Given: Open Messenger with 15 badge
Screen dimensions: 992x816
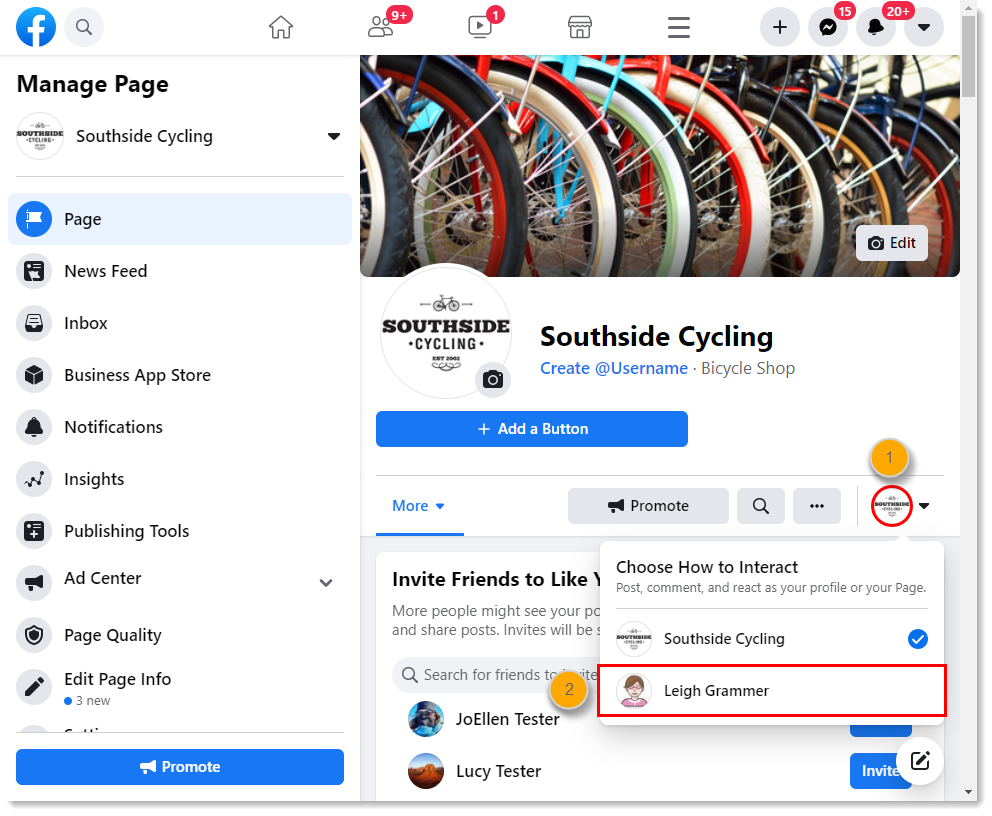Looking at the screenshot, I should pos(828,27).
